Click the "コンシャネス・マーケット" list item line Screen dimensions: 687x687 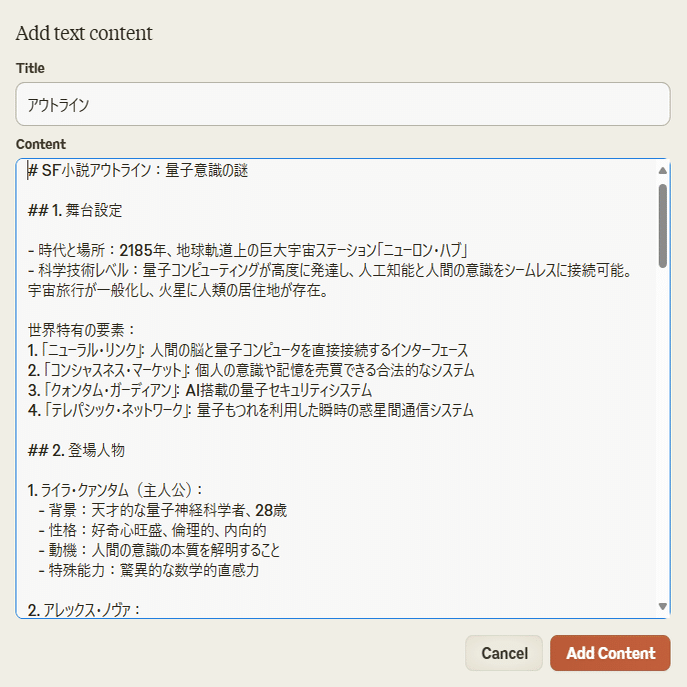[x=250, y=370]
